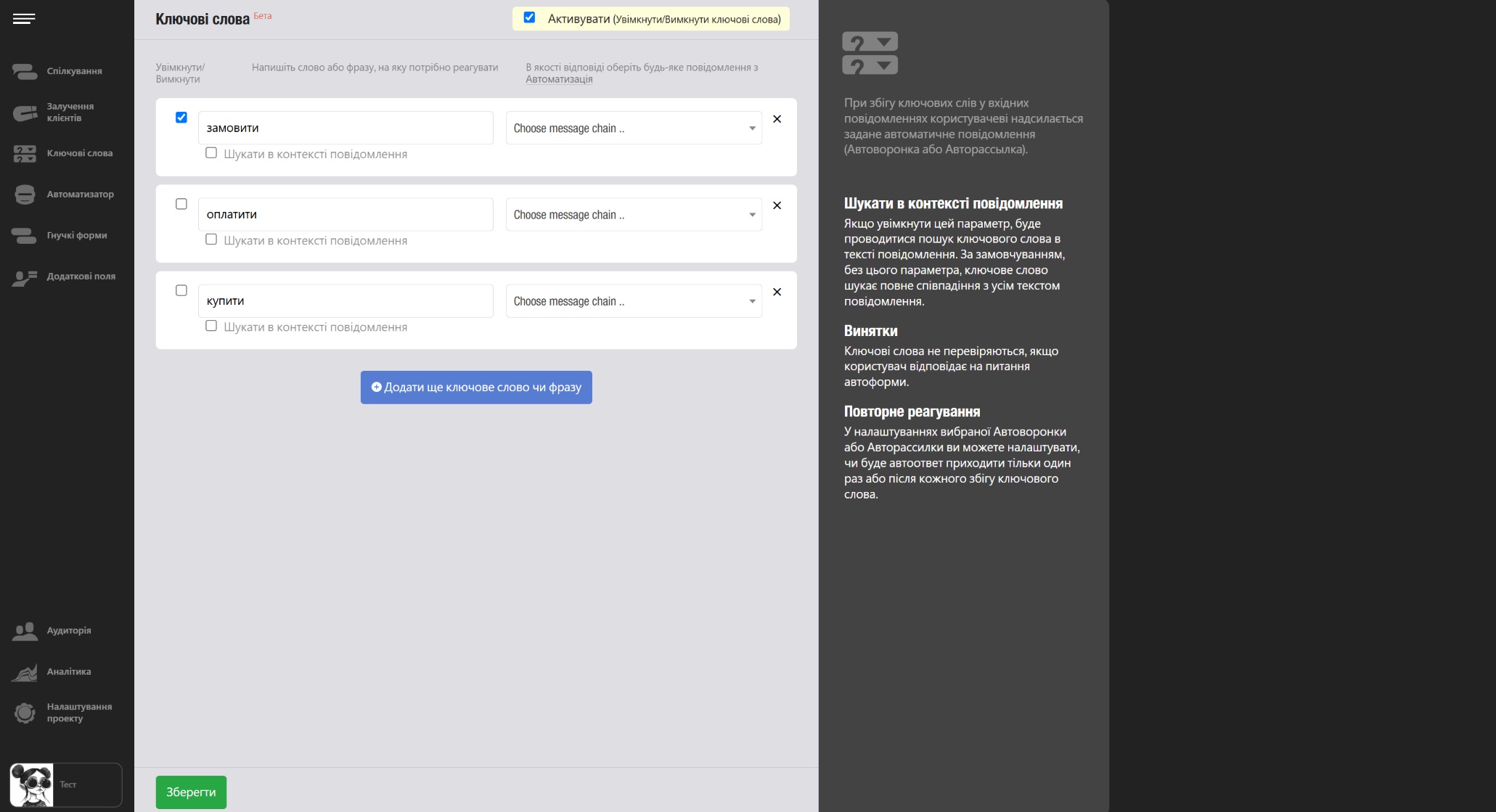Click the Увімкнути/Вимкнути column label
Screen dimensions: 1496x812
point(180,73)
